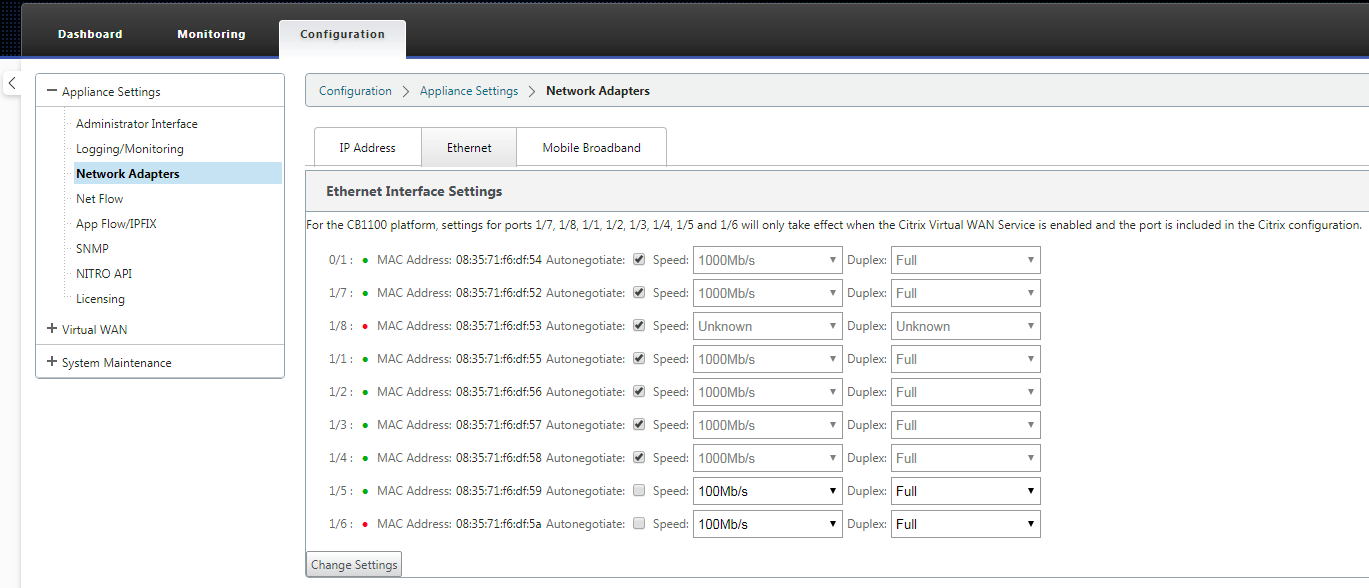This screenshot has height=588, width=1369.
Task: Collapse the left sidebar with the chevron arrow
Action: pyautogui.click(x=12, y=84)
